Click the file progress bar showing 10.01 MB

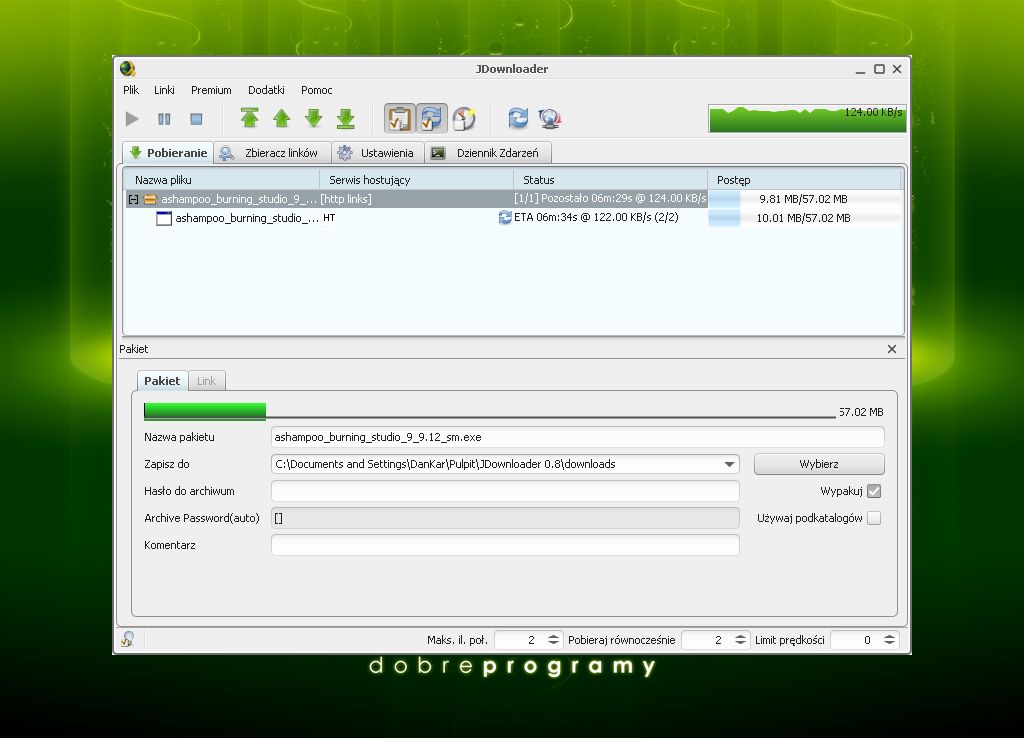(x=805, y=217)
